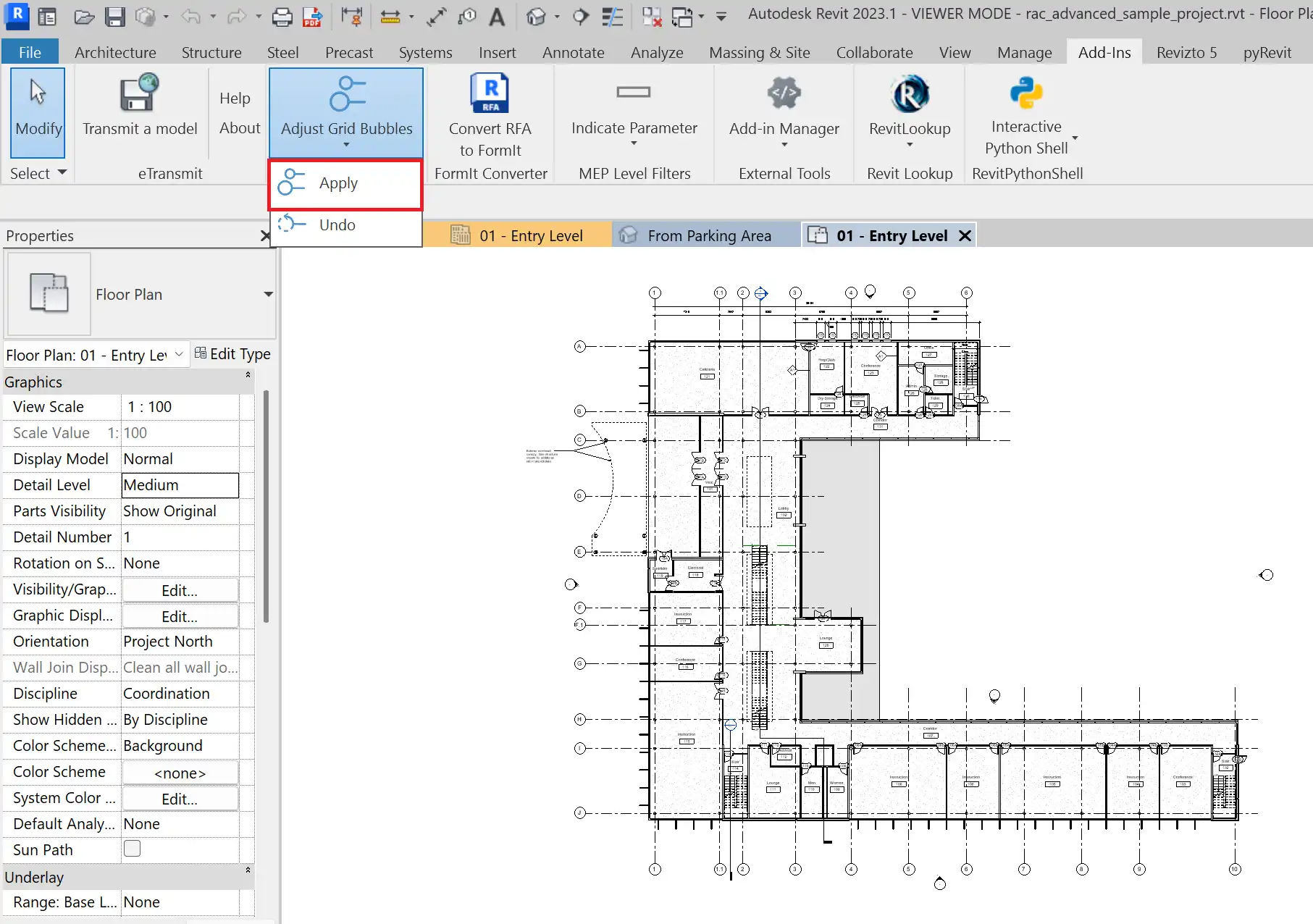This screenshot has width=1313, height=924.
Task: Click the Synchronize with Central icon
Action: (146, 16)
